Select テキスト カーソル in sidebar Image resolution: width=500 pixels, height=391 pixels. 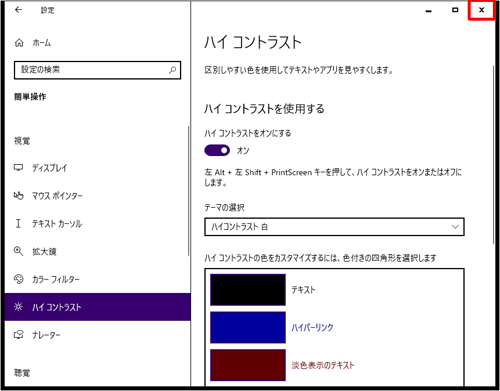point(97,223)
